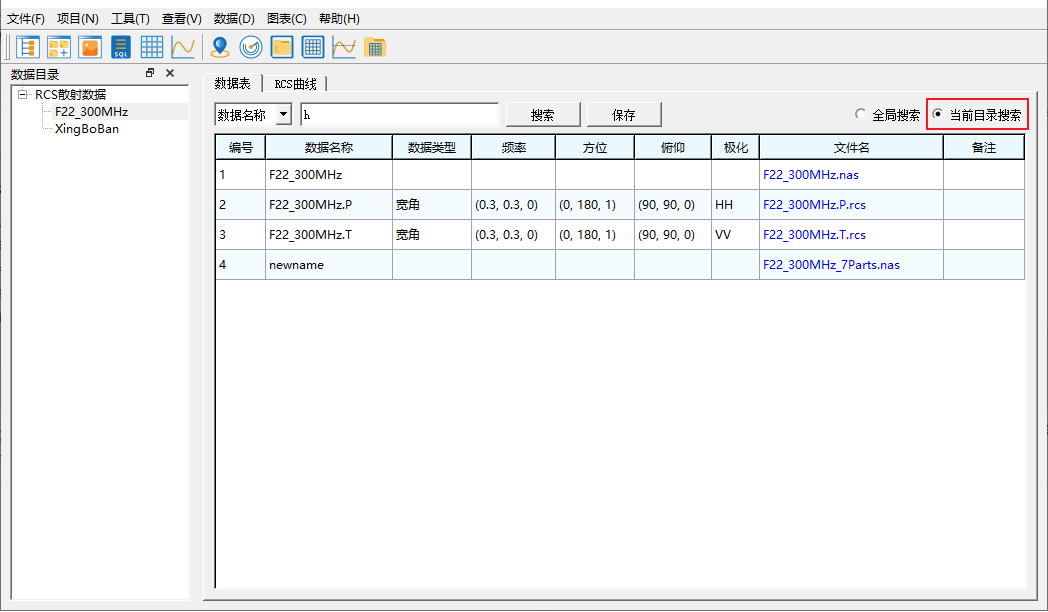
Task: Open the 数据(D) menu
Action: [x=235, y=19]
